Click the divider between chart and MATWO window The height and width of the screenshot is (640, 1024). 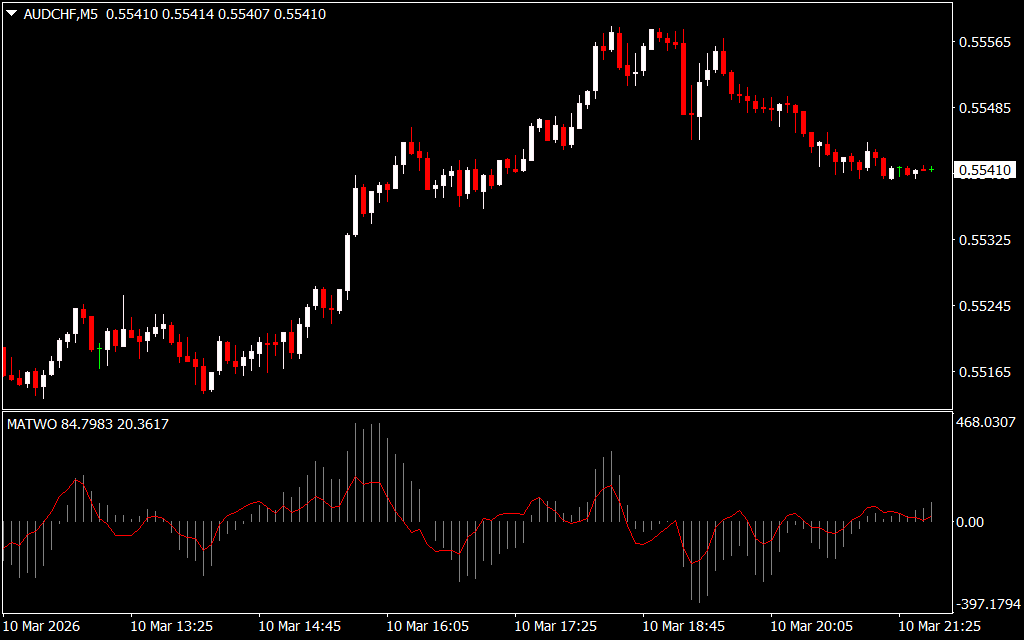coord(475,410)
